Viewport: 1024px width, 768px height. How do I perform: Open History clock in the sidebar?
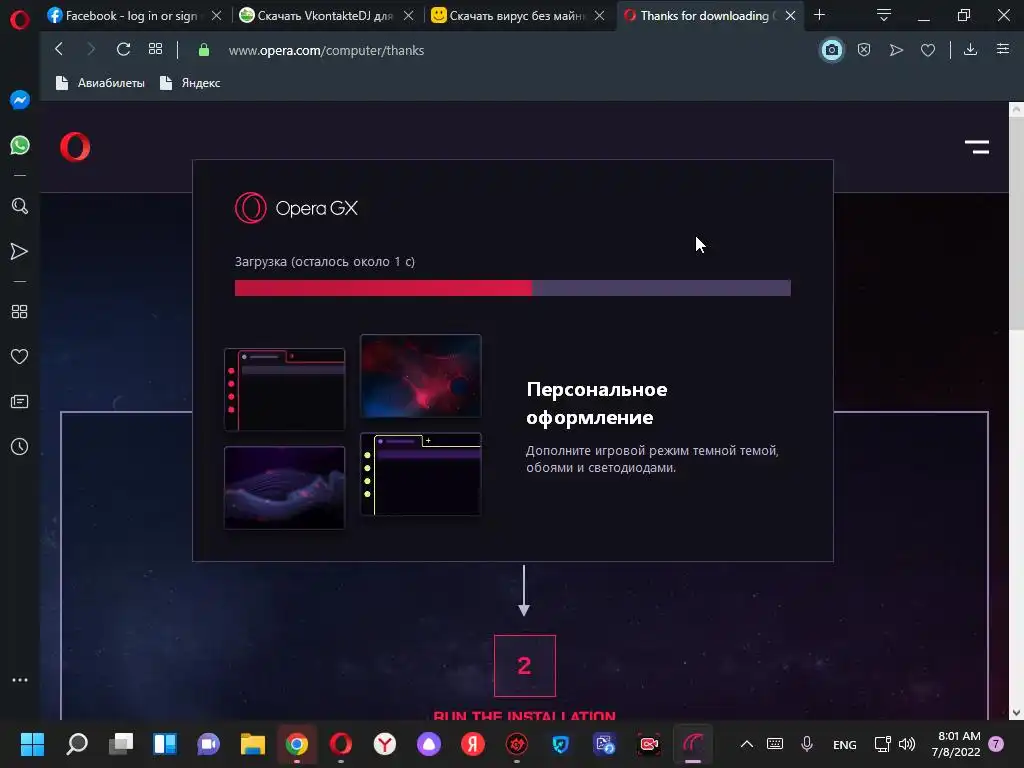pyautogui.click(x=20, y=447)
